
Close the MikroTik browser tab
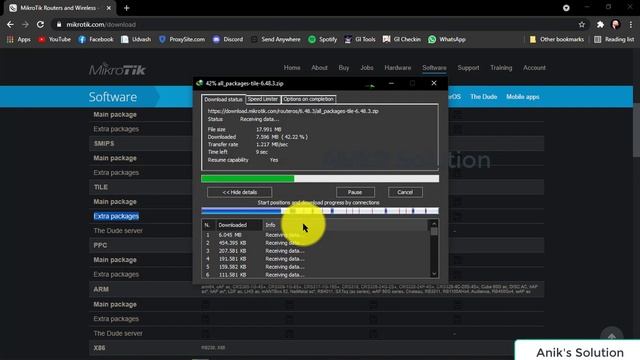tap(109, 8)
